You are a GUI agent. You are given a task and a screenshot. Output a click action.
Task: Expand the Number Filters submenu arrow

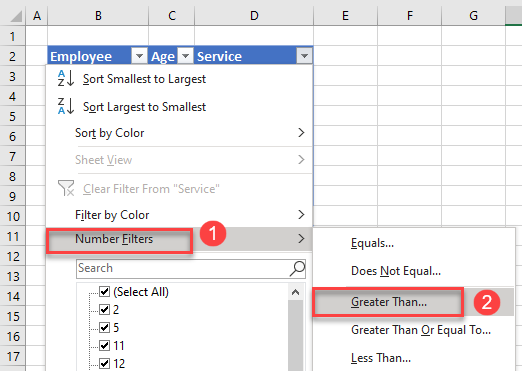tap(301, 238)
